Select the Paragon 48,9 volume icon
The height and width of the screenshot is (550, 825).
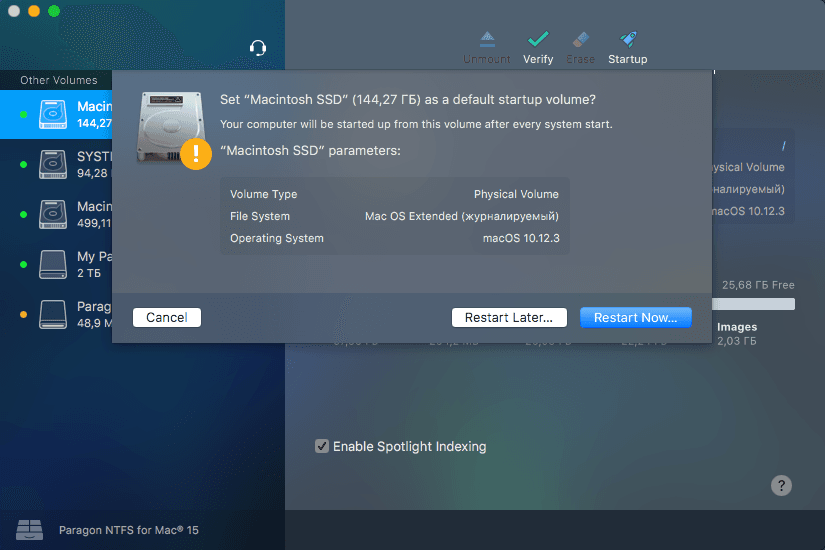coord(53,314)
